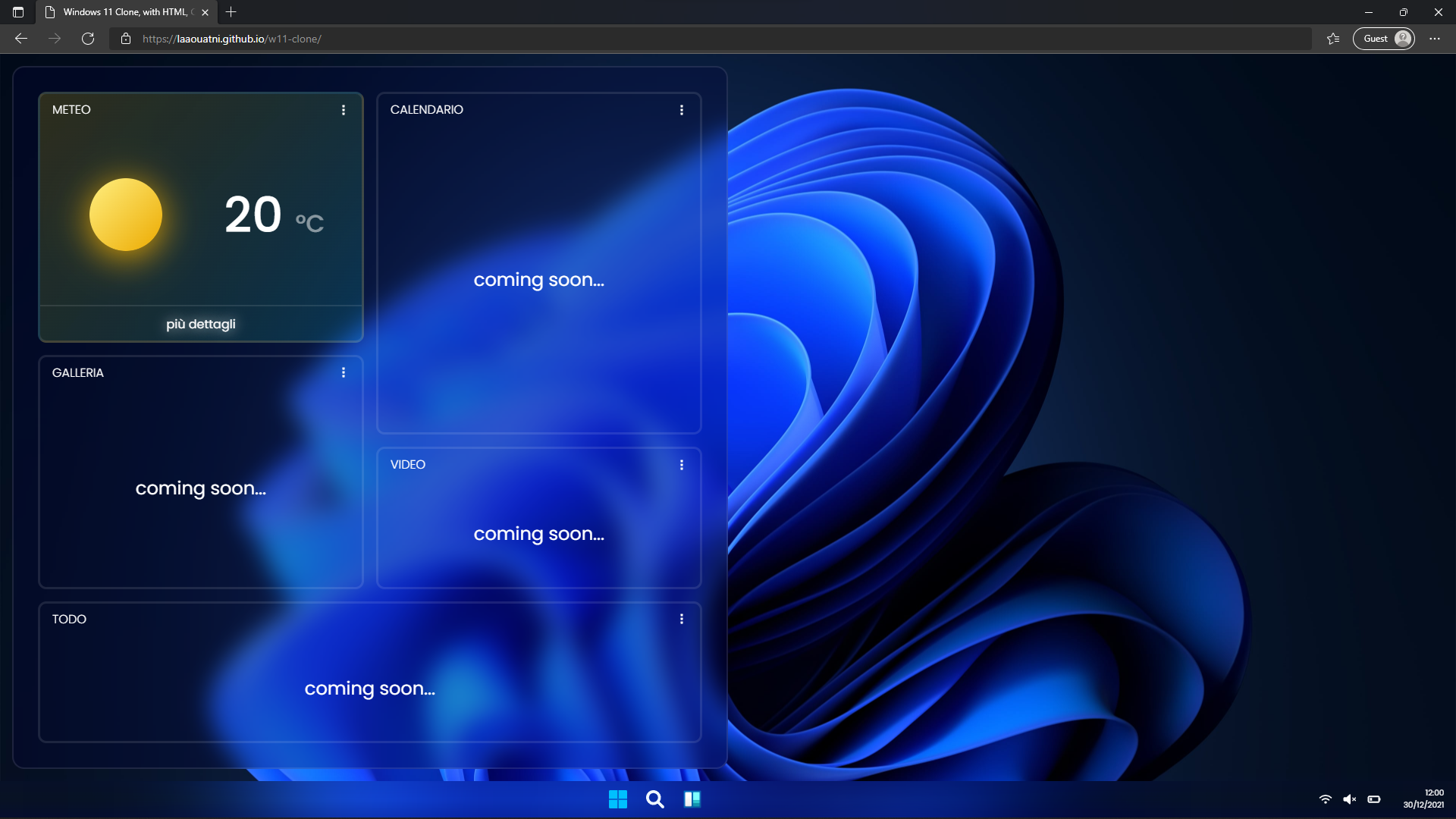Open the METEO widget options menu
The image size is (1456, 819).
344,109
